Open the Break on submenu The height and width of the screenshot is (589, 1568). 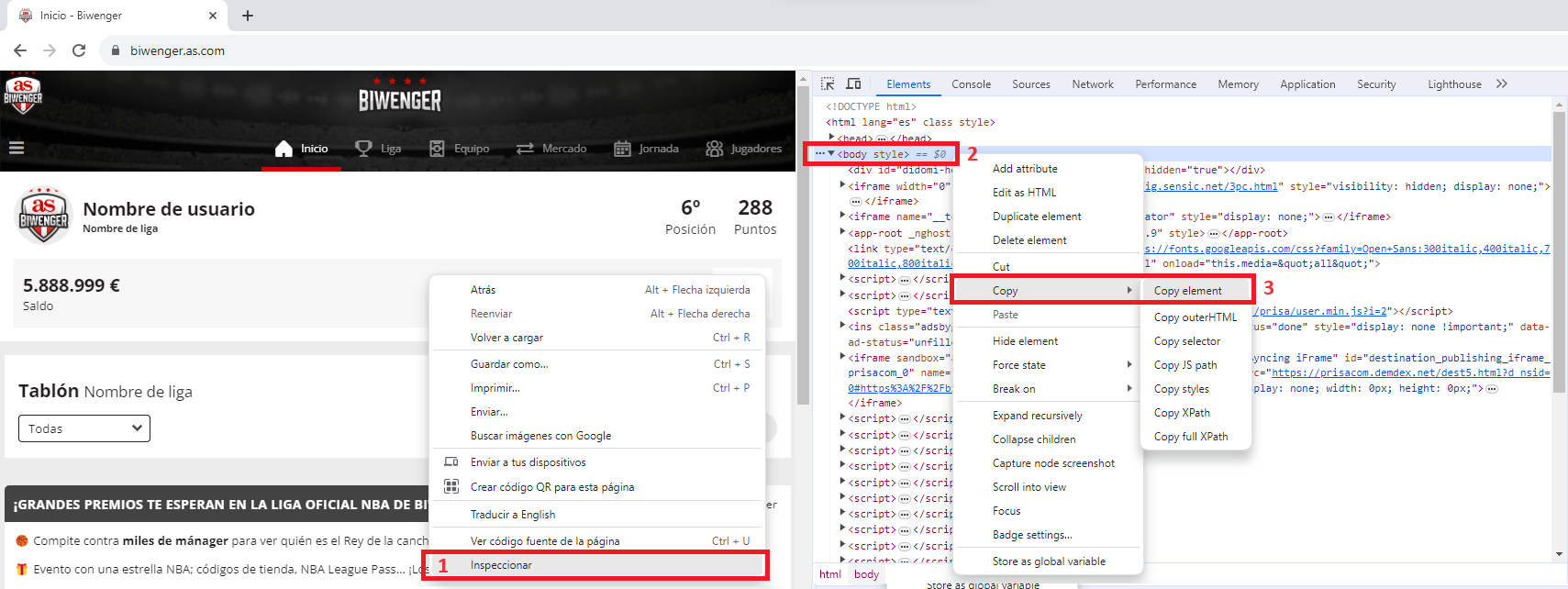click(x=1048, y=389)
